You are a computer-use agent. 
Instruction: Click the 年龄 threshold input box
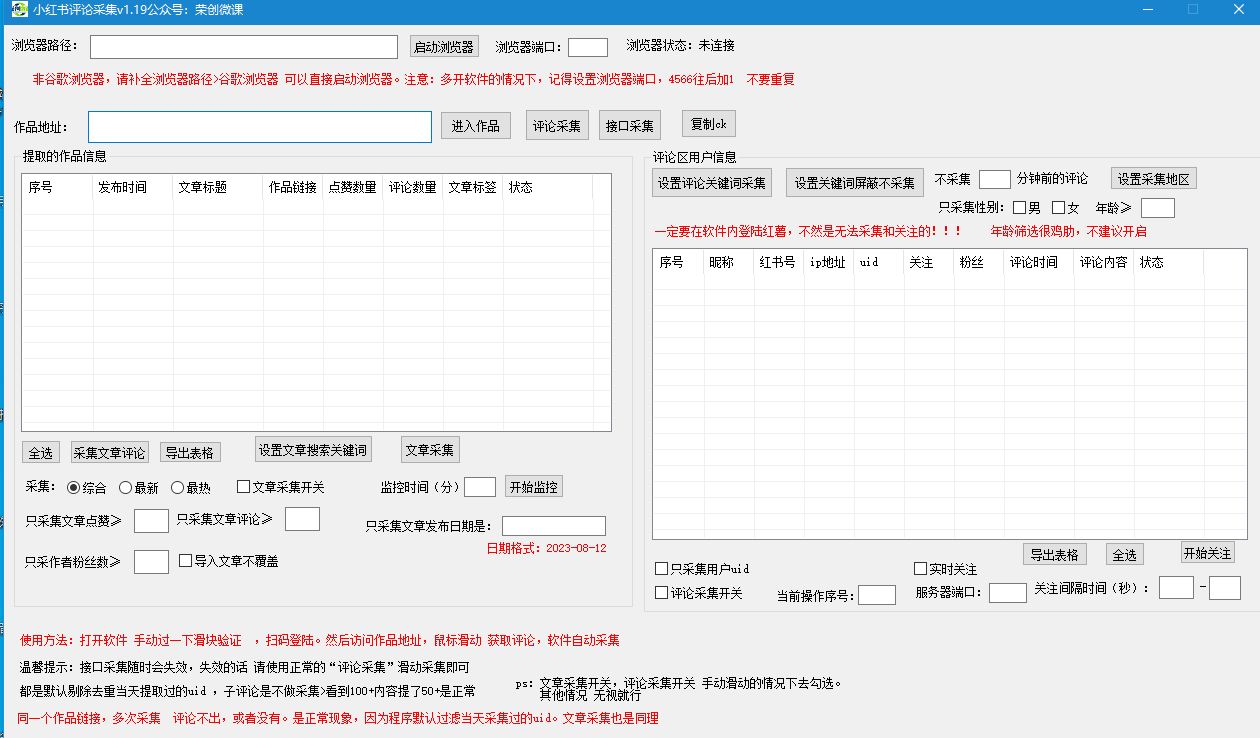1158,208
